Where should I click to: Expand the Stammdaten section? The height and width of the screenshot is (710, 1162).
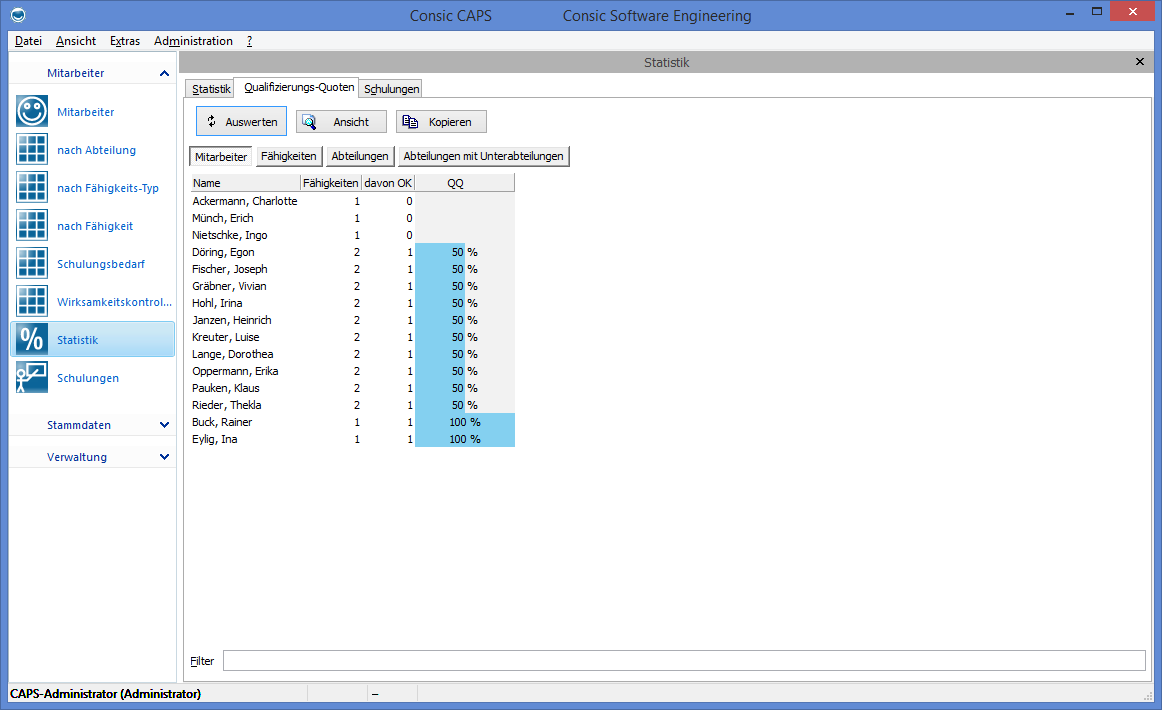(164, 425)
